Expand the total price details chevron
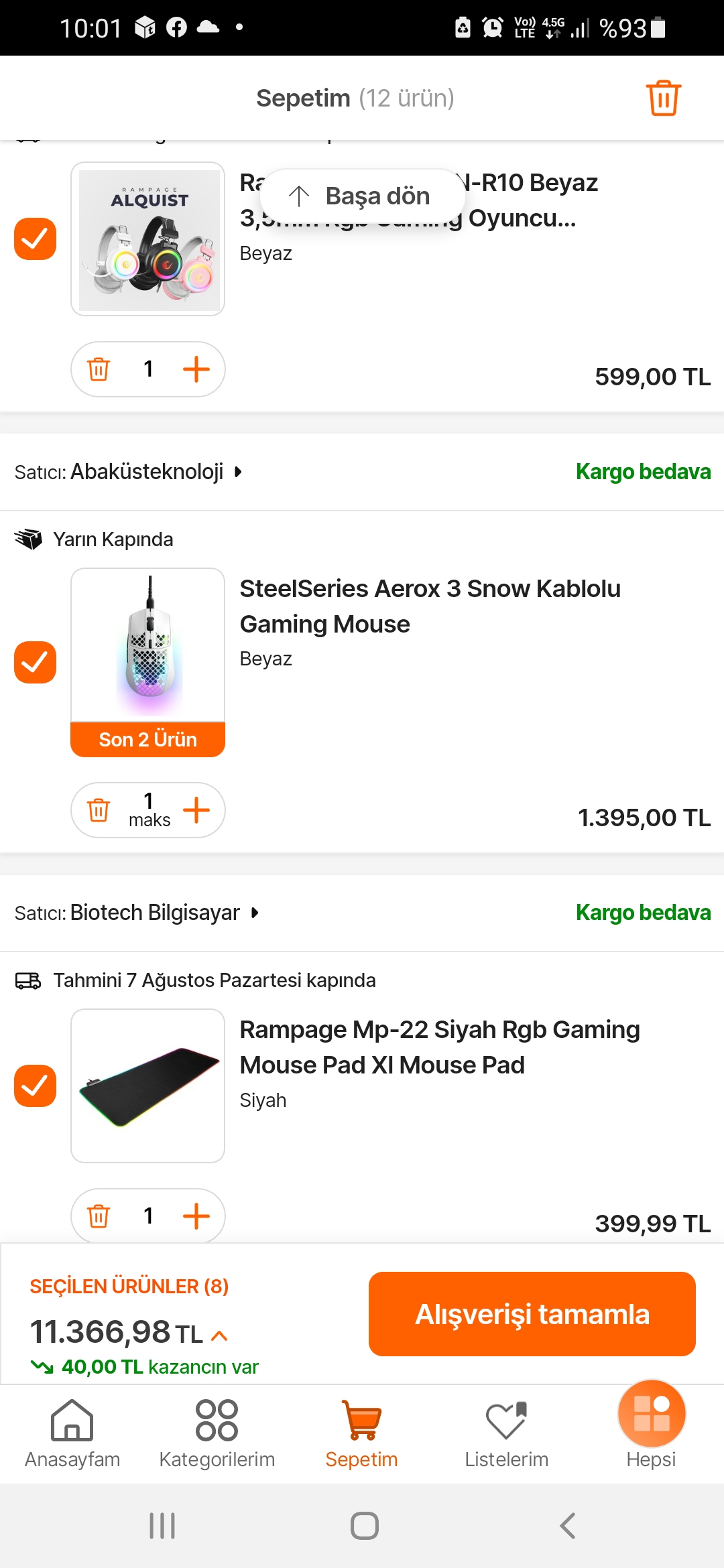The image size is (724, 1568). coord(219,1335)
